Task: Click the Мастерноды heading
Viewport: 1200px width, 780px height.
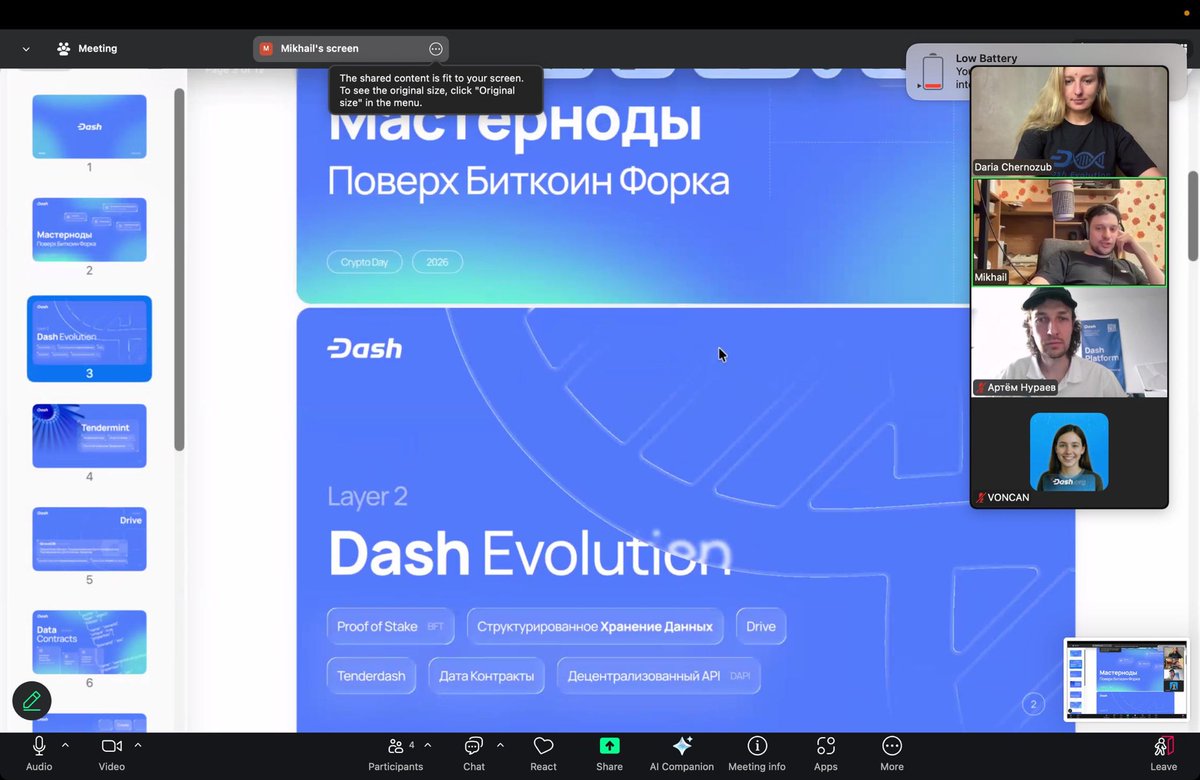Action: pos(515,125)
